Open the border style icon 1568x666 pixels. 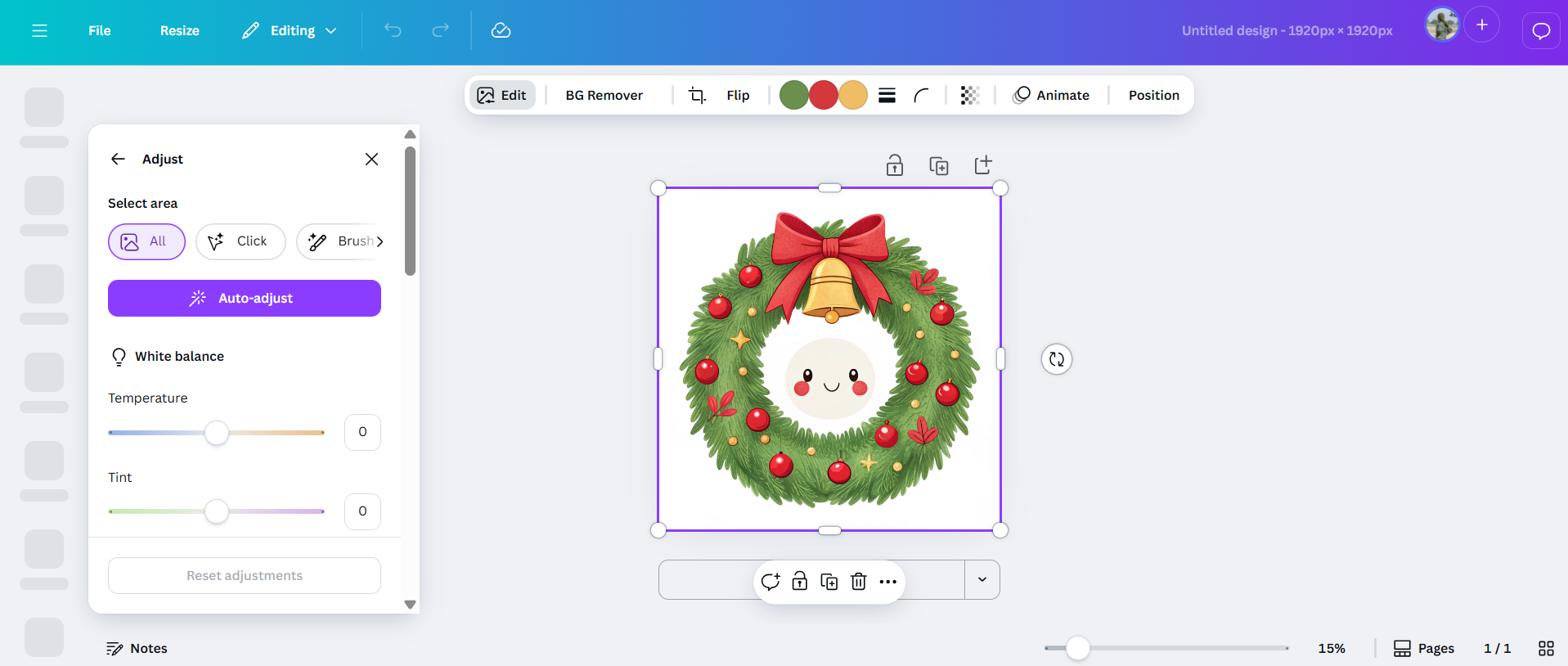point(887,95)
